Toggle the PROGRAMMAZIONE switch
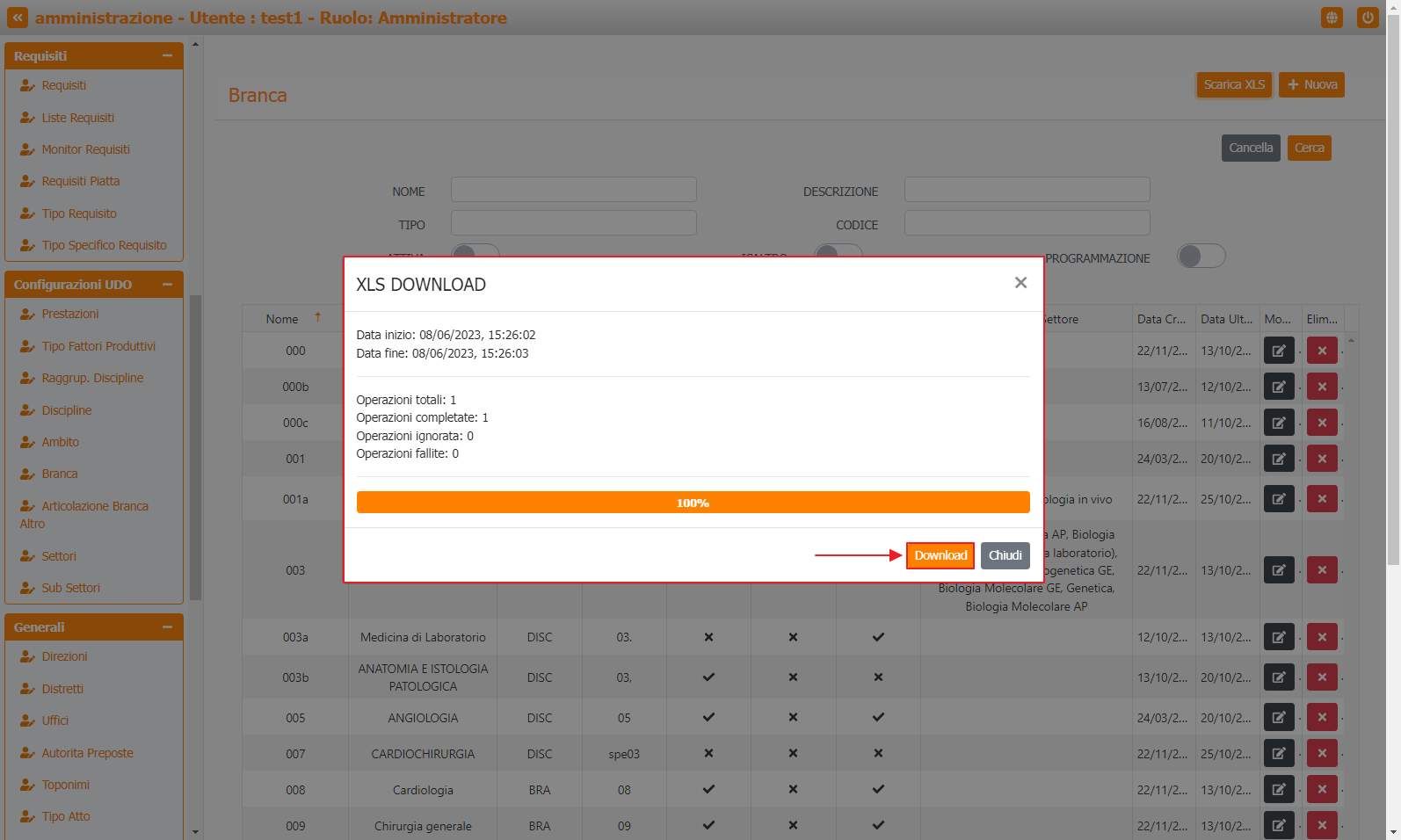 [x=1201, y=257]
